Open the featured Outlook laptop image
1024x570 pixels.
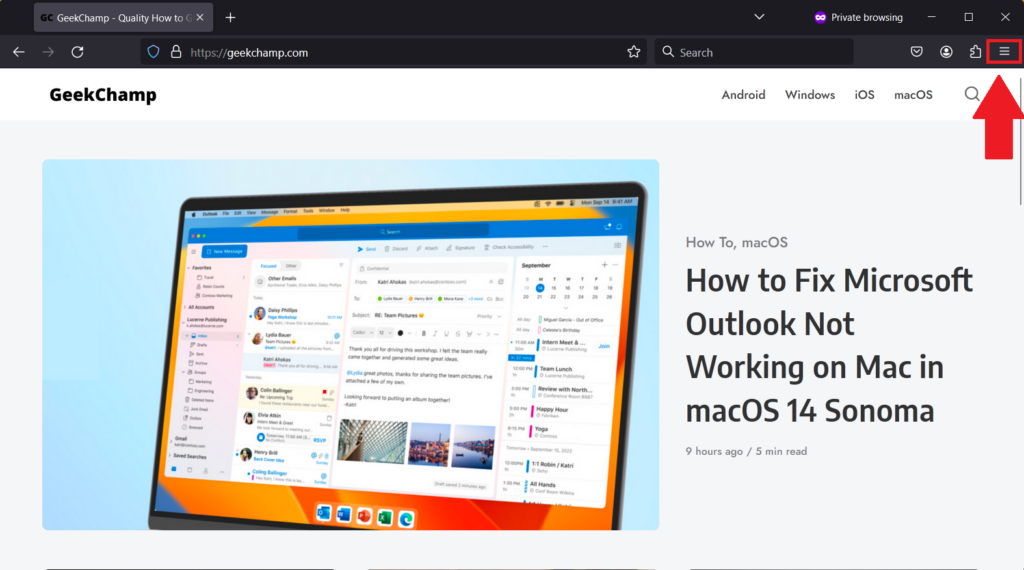click(351, 345)
